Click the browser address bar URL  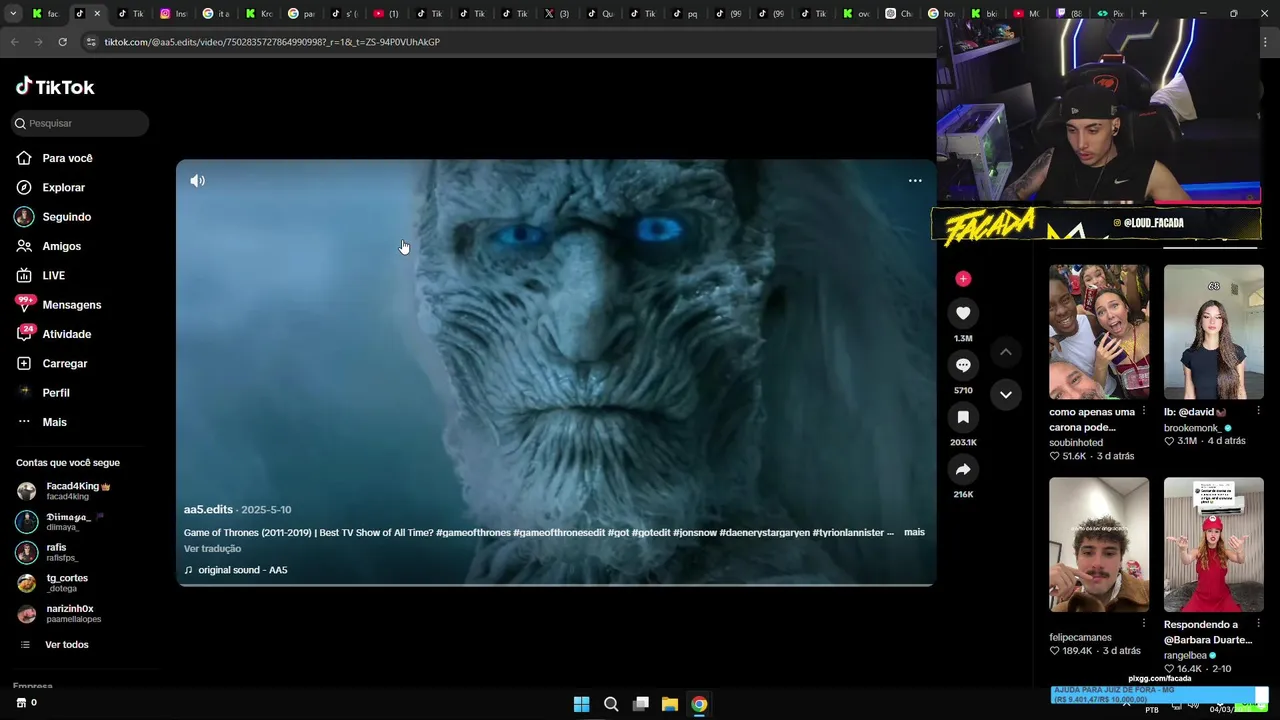272,42
